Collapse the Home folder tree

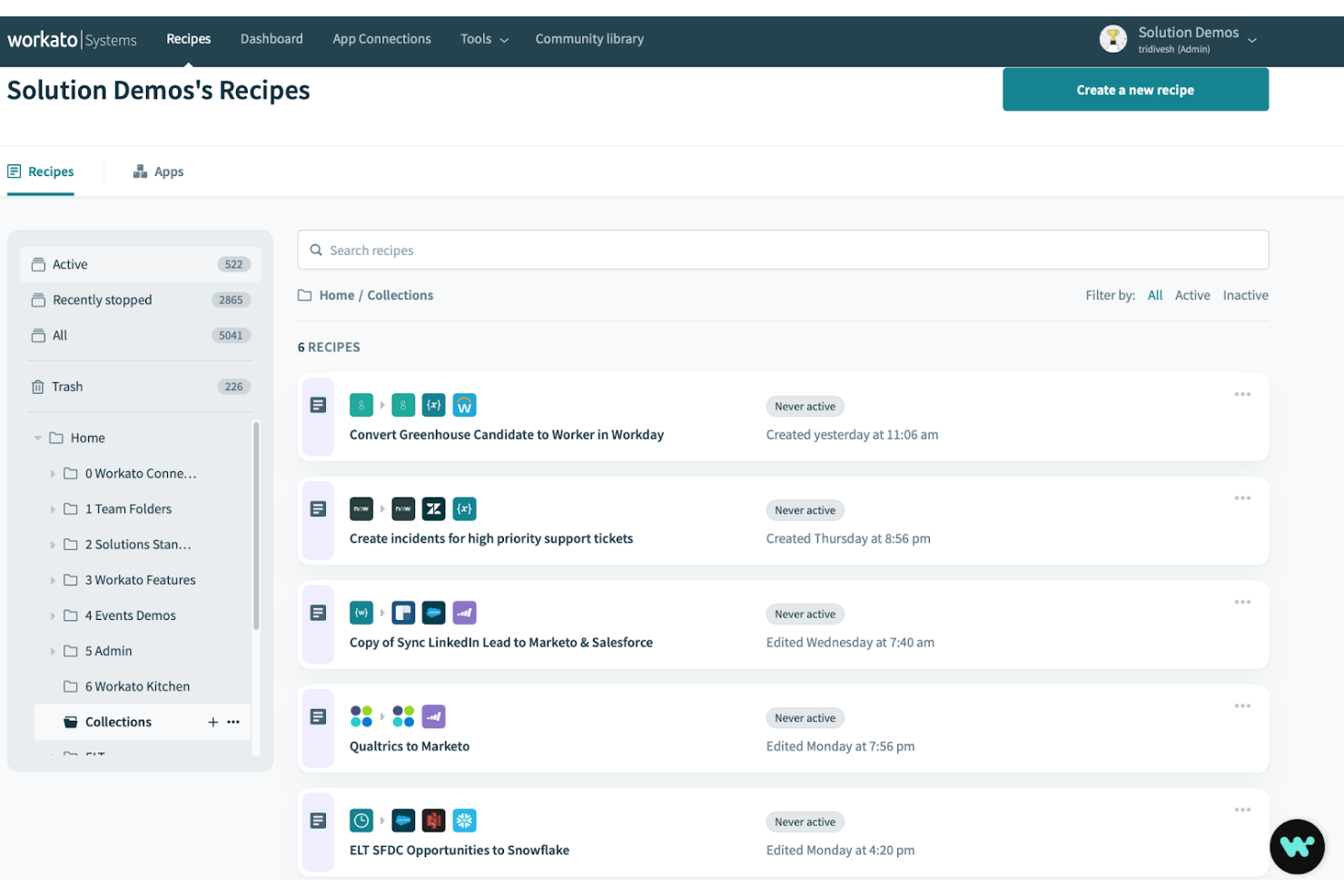(x=37, y=438)
